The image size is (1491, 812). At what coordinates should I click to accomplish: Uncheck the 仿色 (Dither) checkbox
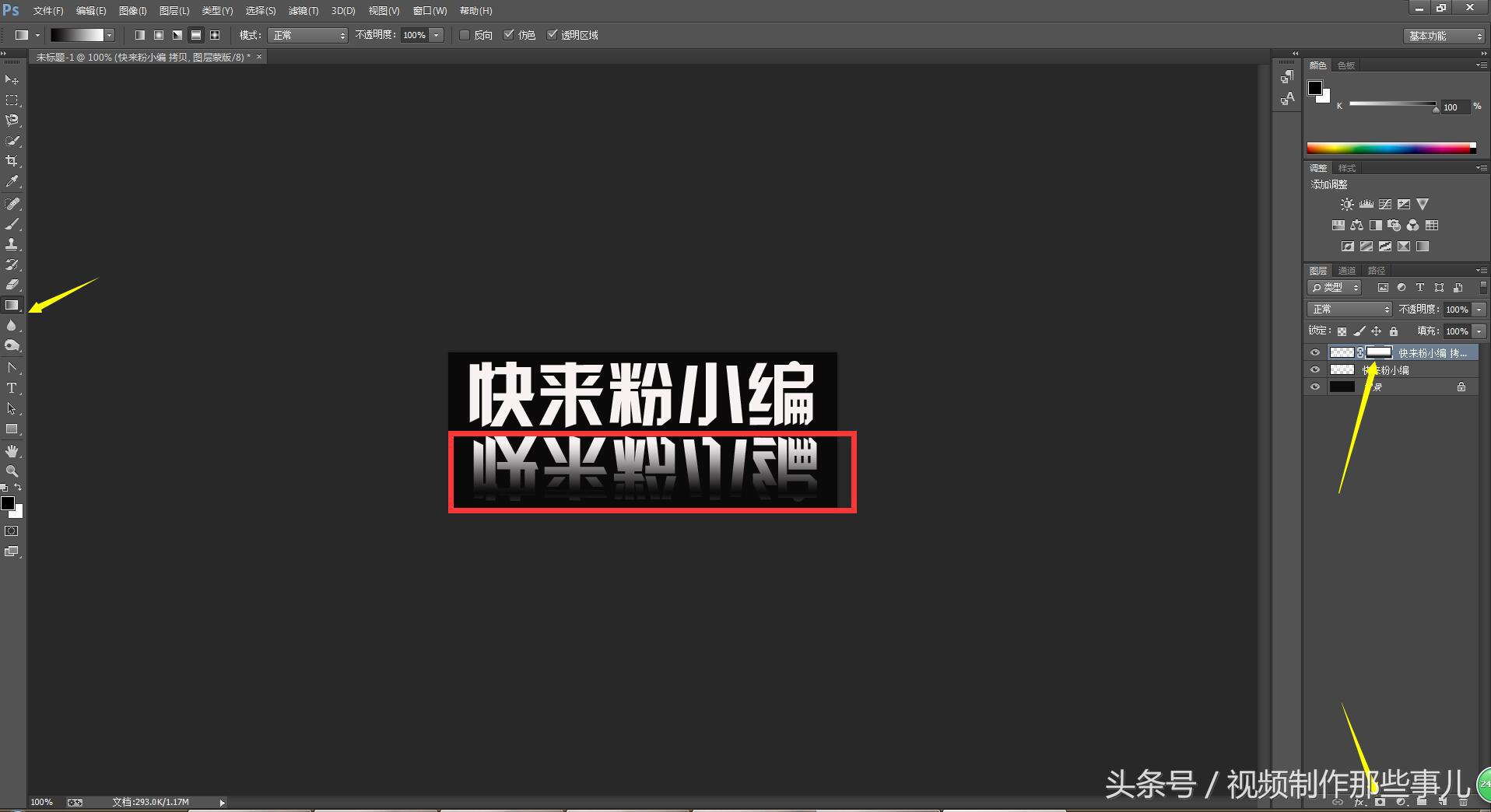click(509, 35)
